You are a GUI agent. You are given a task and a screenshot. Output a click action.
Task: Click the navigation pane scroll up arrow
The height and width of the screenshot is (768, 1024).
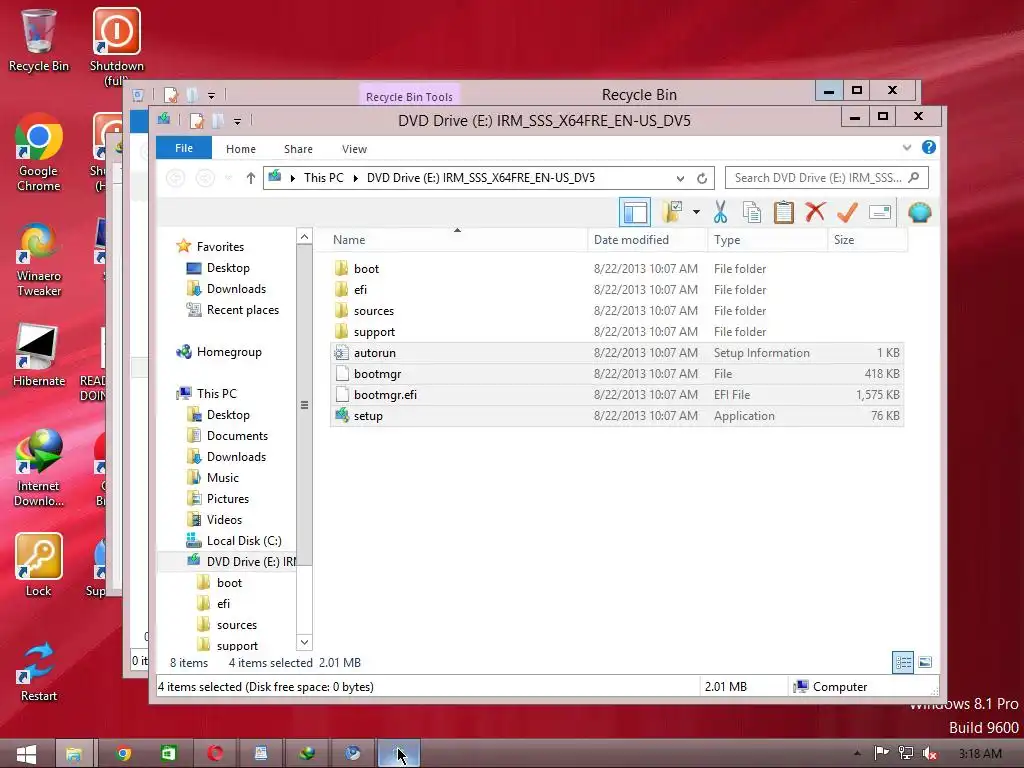click(304, 236)
